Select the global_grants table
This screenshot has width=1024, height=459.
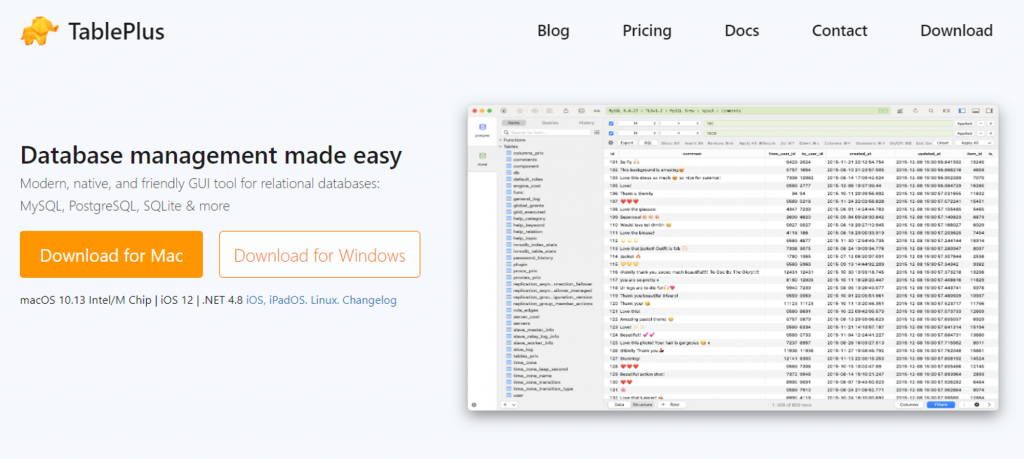pos(524,204)
